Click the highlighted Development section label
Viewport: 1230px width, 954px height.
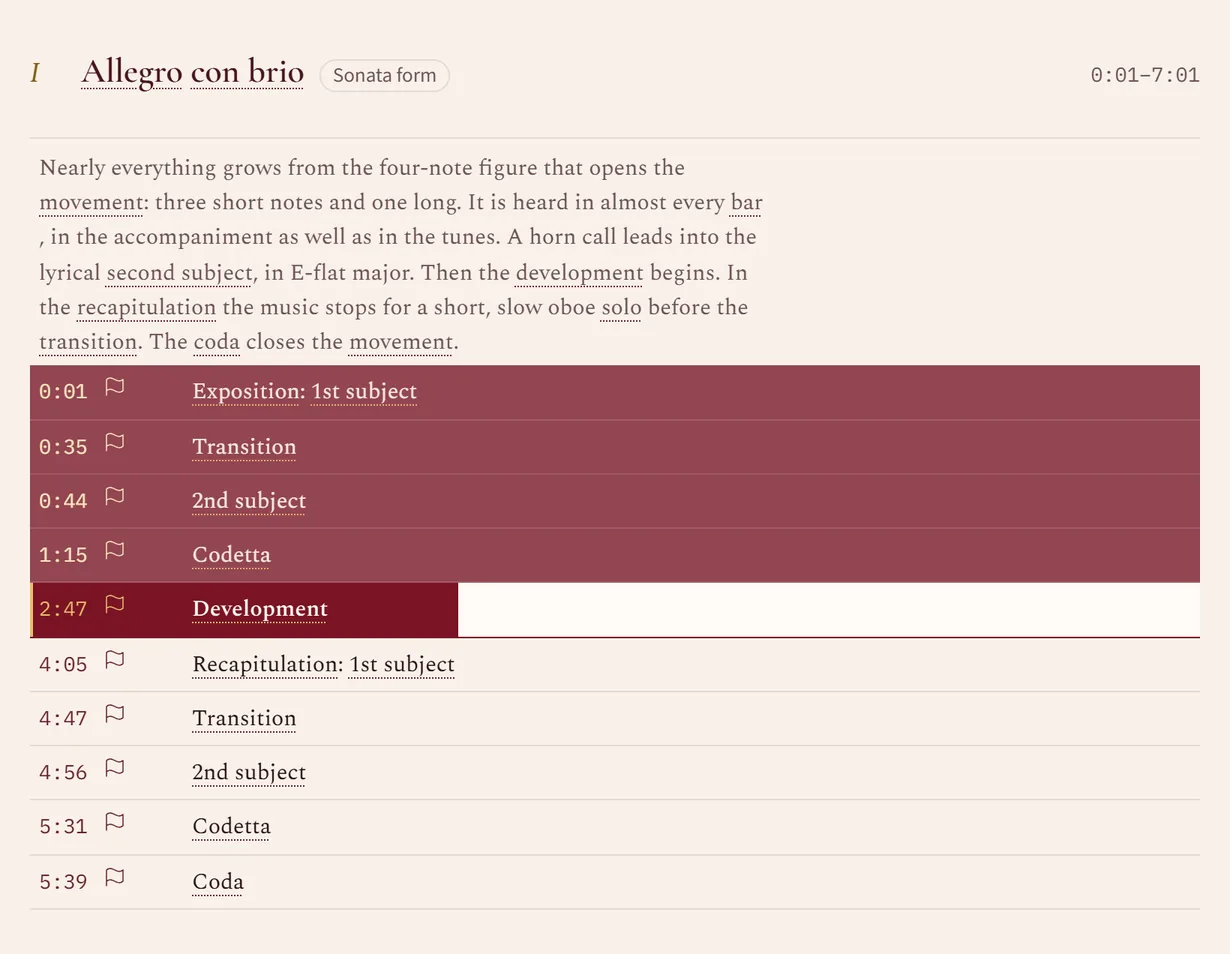click(260, 608)
